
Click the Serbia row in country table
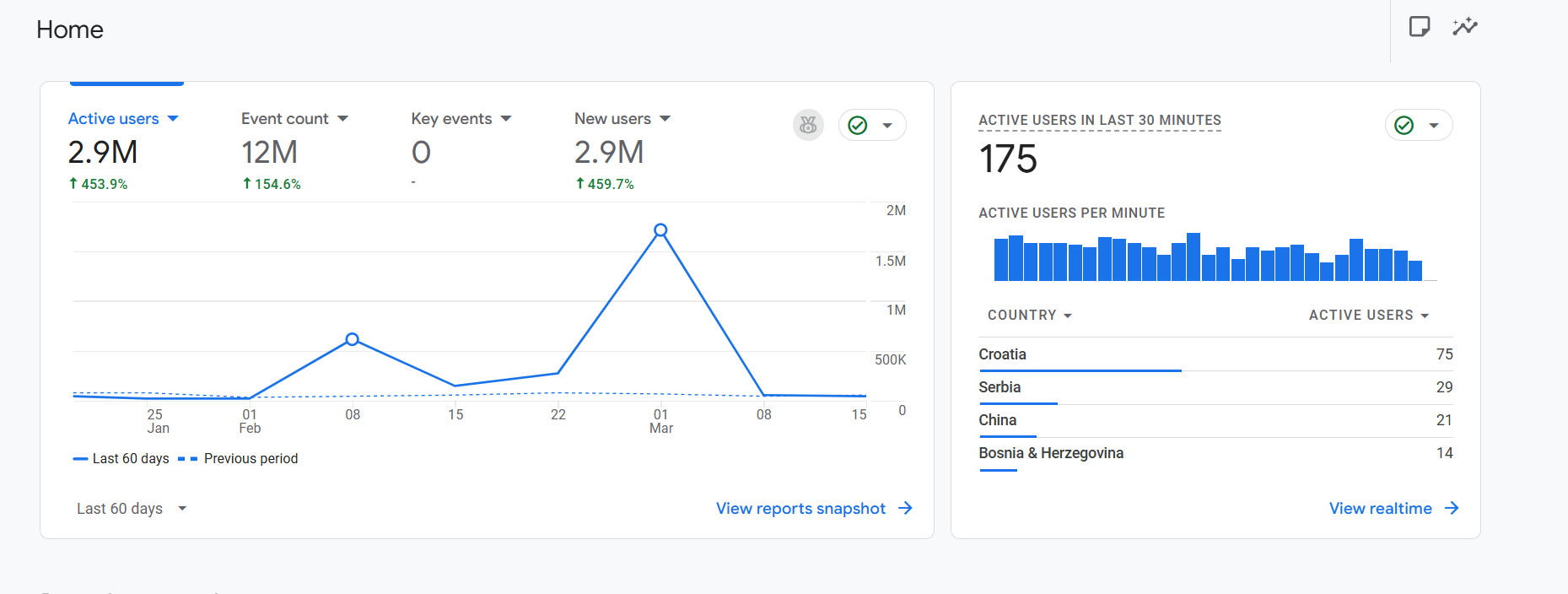point(1215,387)
